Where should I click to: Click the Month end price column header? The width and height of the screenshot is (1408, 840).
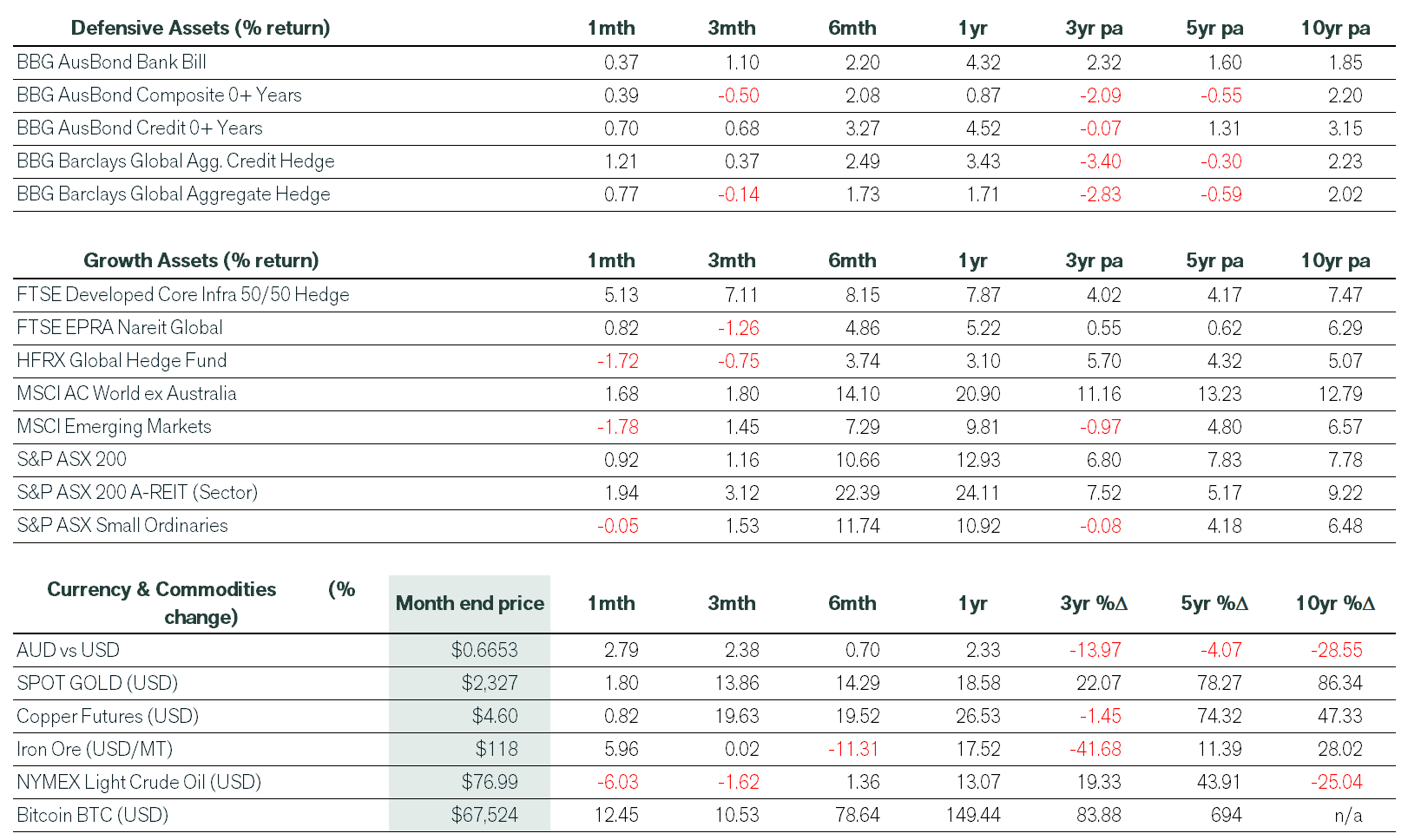[x=470, y=603]
